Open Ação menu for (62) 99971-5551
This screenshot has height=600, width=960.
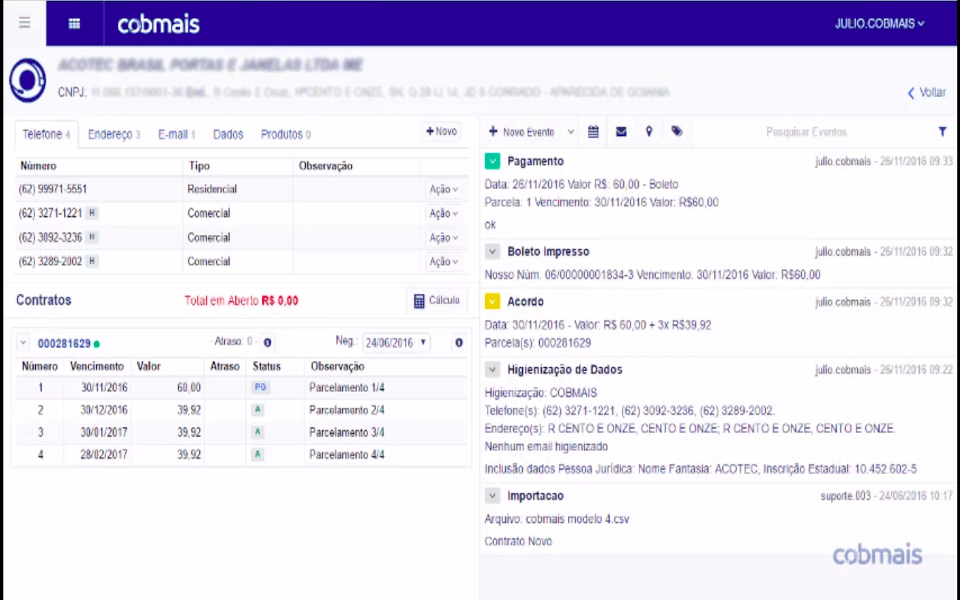click(443, 189)
